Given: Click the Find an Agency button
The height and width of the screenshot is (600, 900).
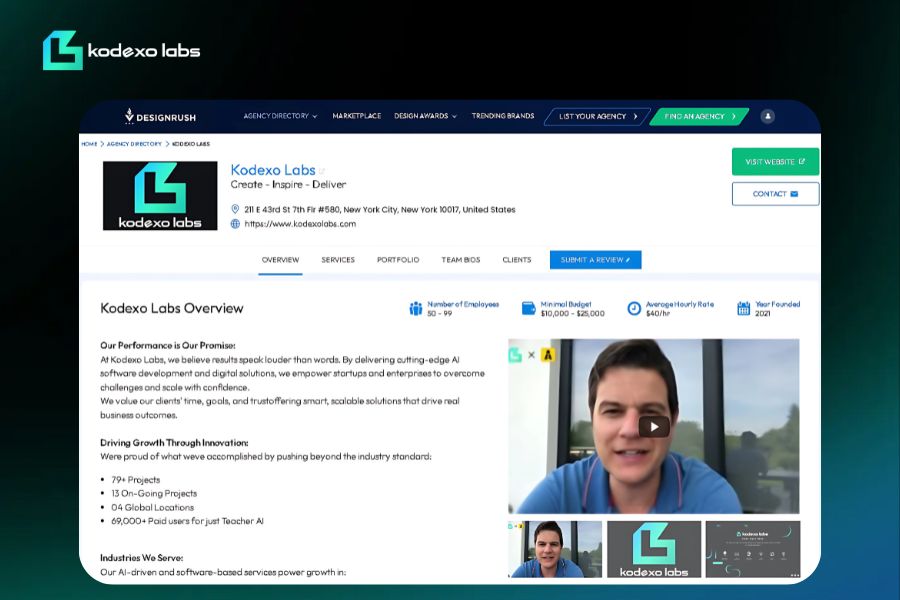Looking at the screenshot, I should (x=699, y=116).
